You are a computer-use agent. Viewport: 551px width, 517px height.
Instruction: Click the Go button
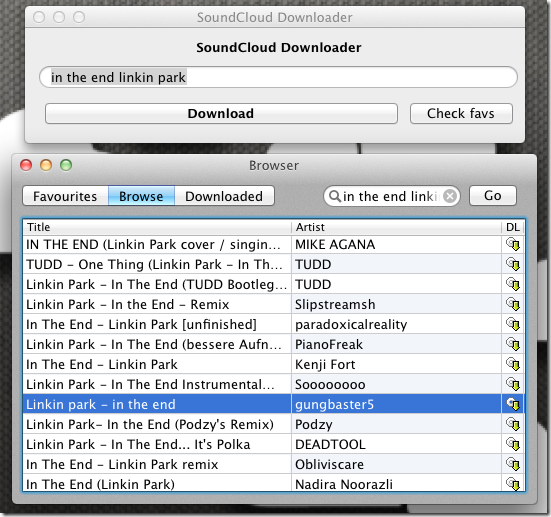[493, 196]
